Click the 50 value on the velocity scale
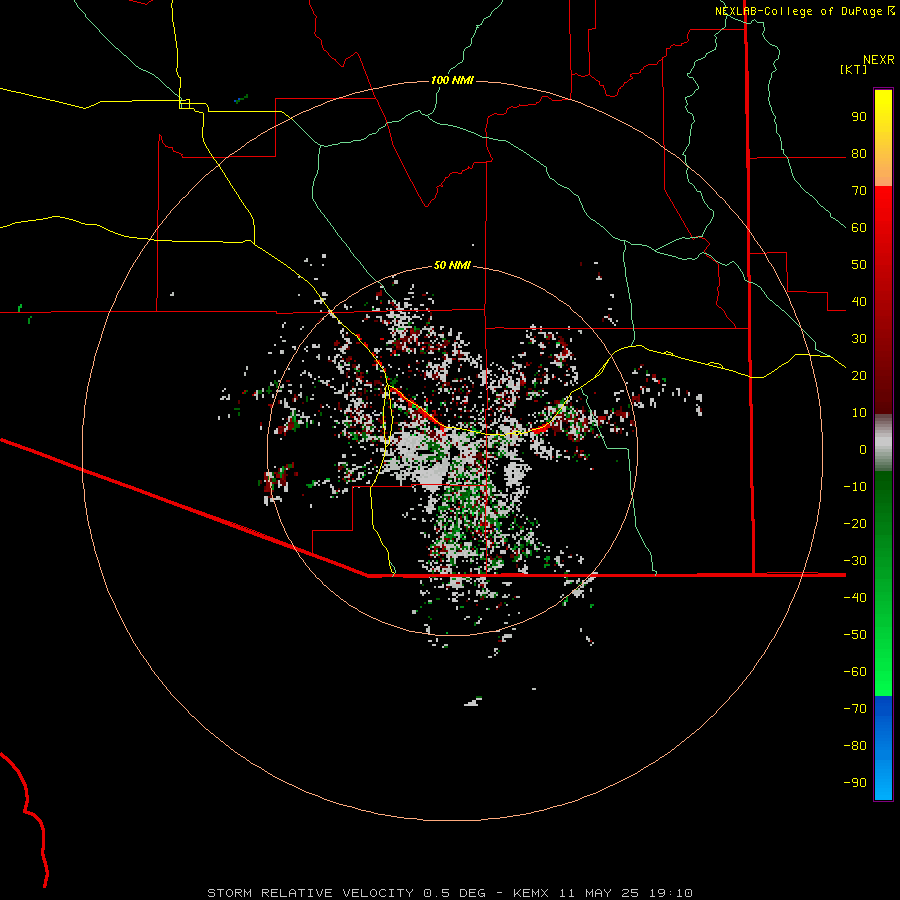Screen dimensions: 900x900 (x=859, y=265)
